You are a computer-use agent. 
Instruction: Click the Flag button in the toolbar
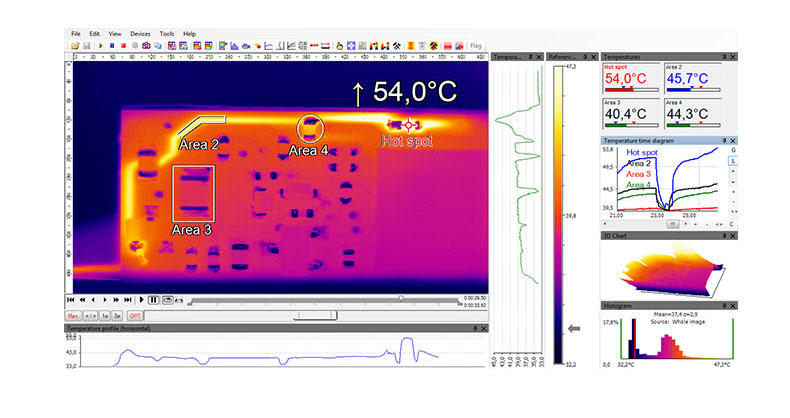(x=476, y=46)
